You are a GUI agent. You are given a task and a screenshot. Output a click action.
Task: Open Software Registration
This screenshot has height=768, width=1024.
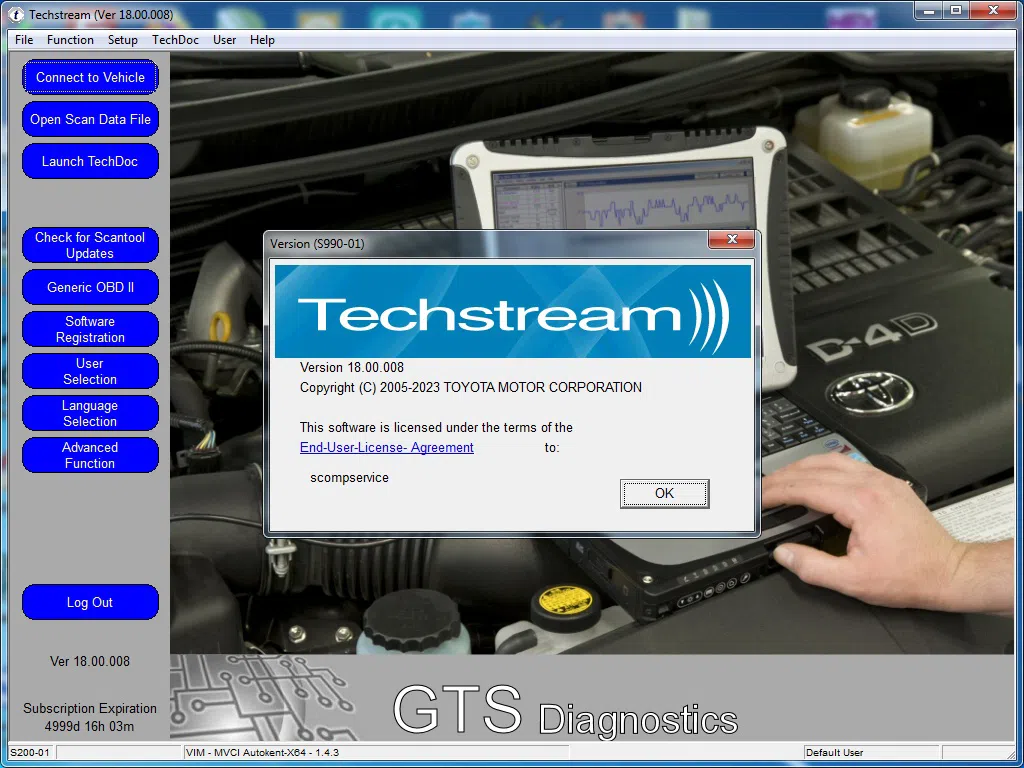pyautogui.click(x=90, y=329)
